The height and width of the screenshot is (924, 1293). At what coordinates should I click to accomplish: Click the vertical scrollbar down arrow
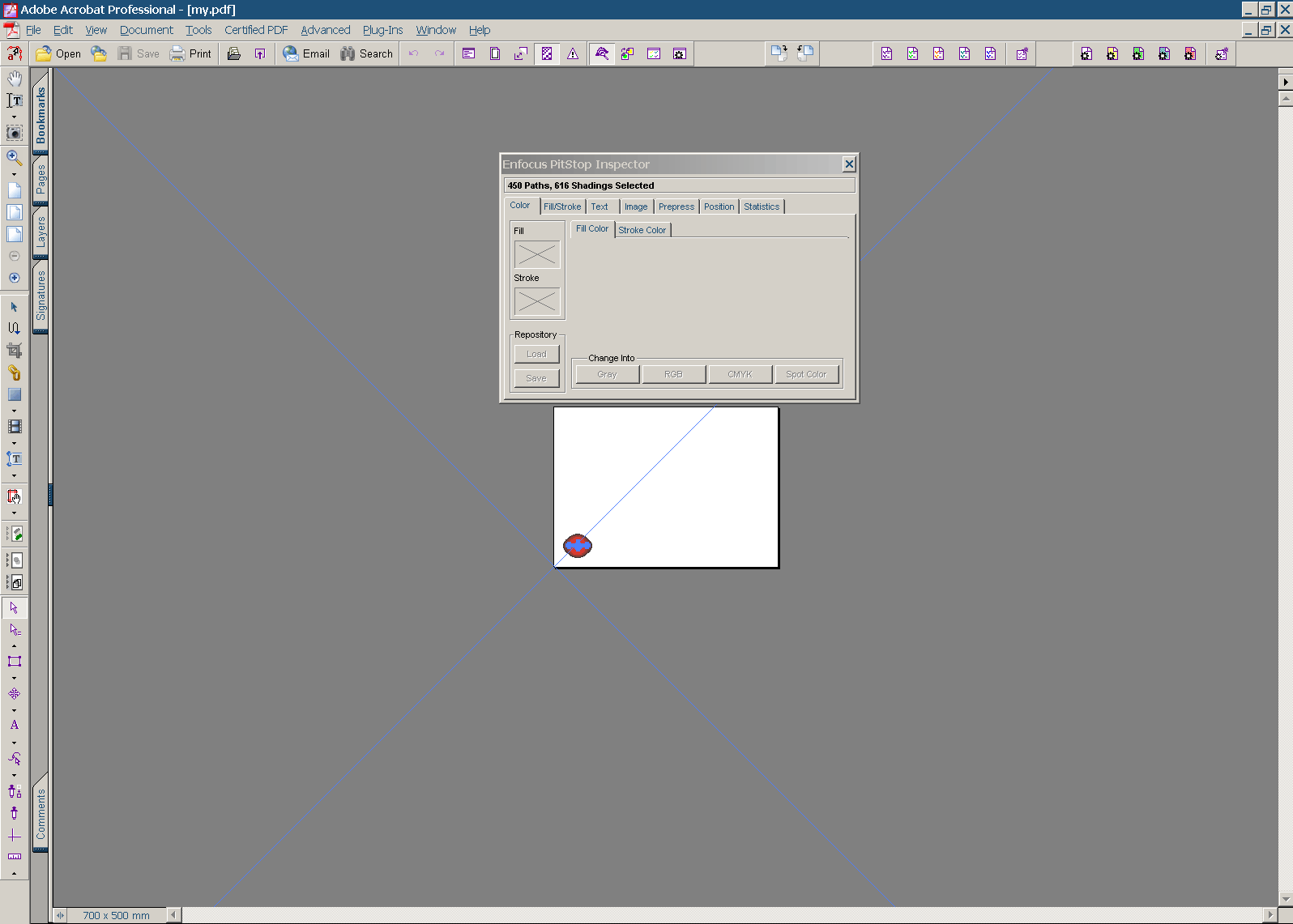click(x=1286, y=900)
